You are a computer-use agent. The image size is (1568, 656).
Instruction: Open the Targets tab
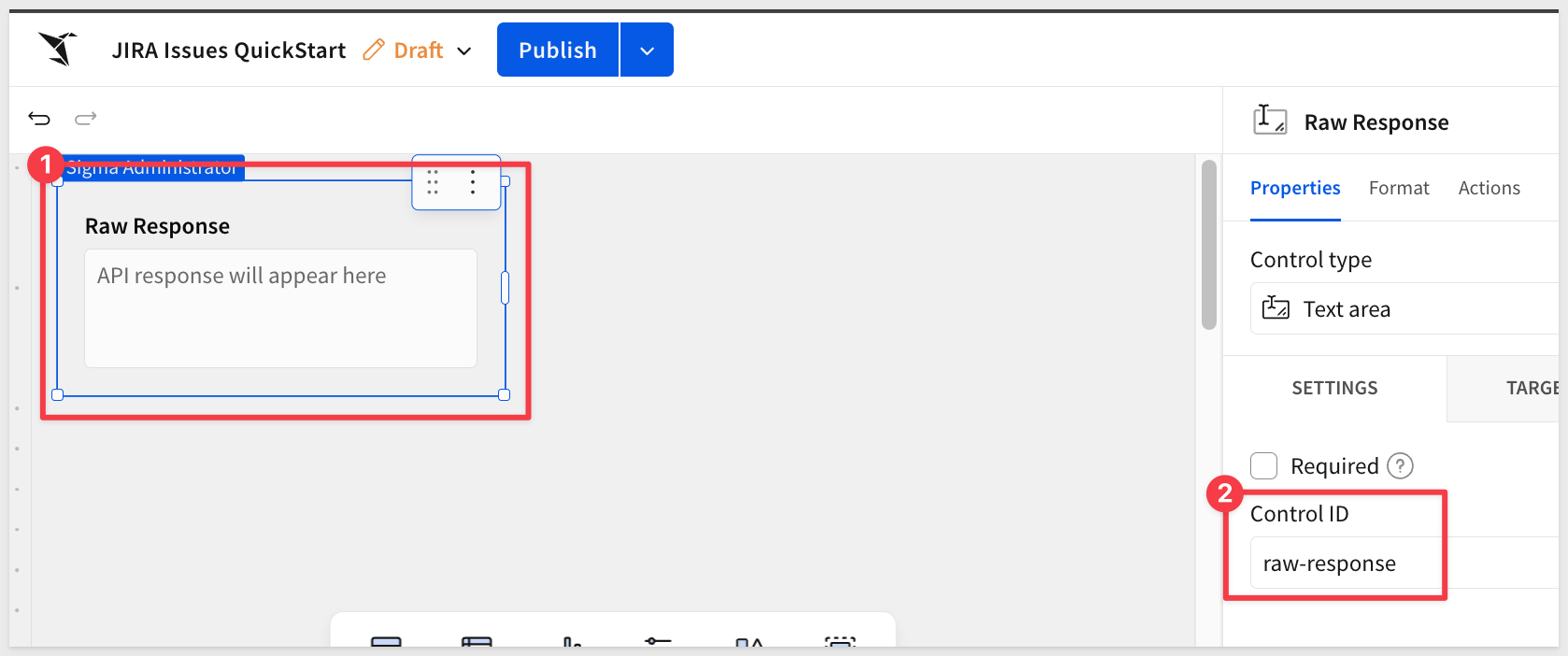point(1531,388)
